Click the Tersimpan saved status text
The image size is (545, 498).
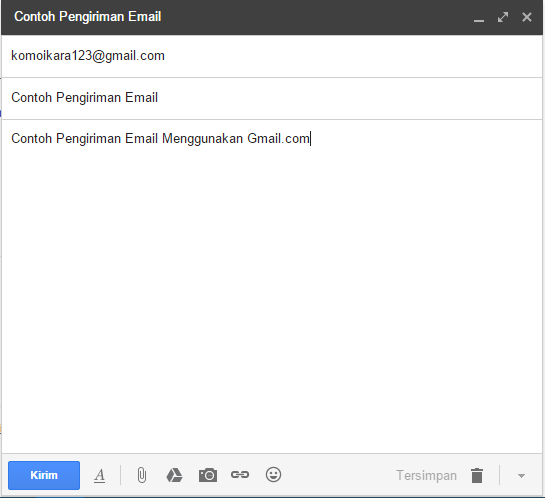pos(426,475)
